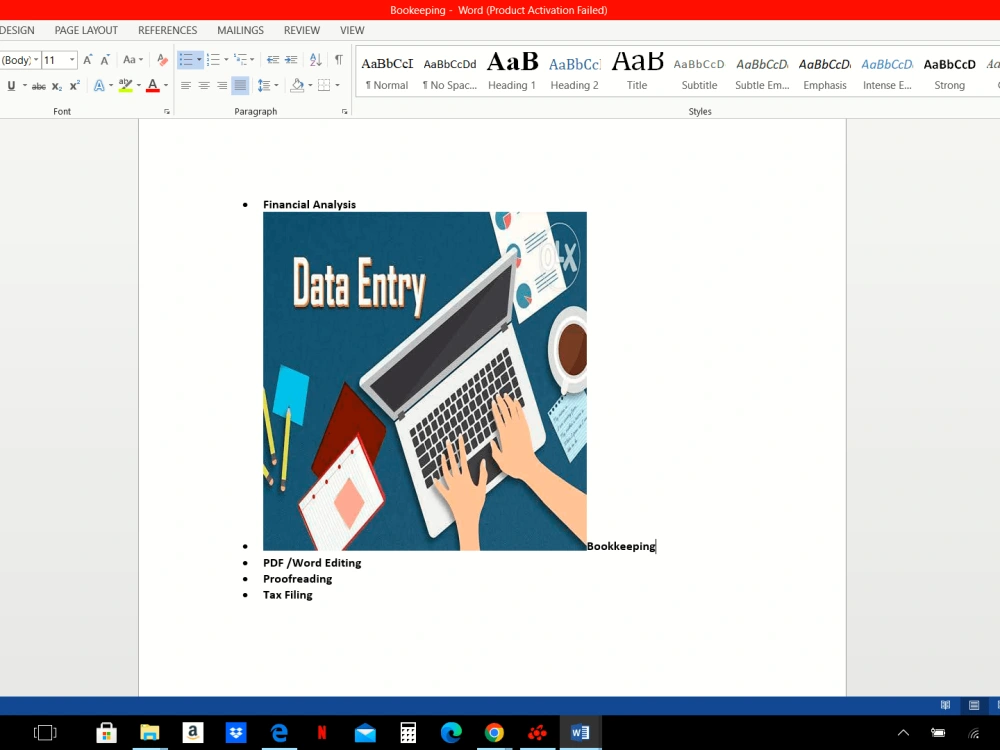Open the font size dropdown

(72, 60)
